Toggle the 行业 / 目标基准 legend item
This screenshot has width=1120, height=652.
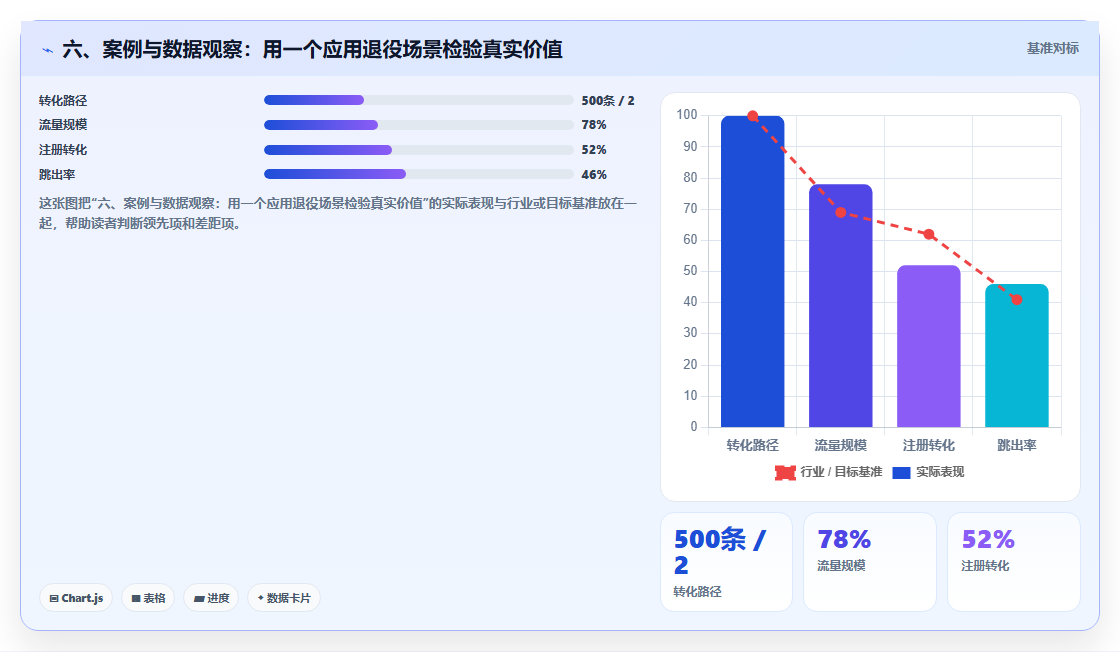(829, 472)
